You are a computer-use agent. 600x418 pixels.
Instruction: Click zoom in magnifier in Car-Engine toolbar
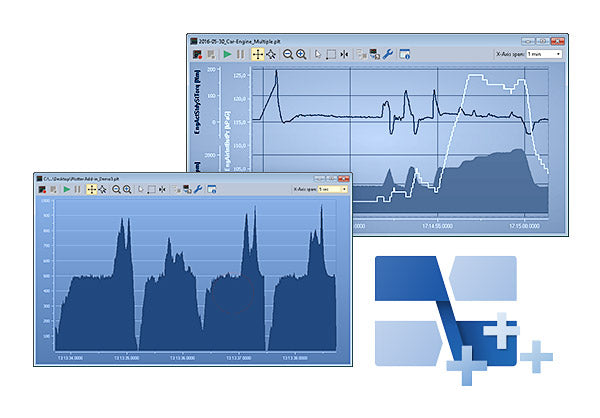301,55
